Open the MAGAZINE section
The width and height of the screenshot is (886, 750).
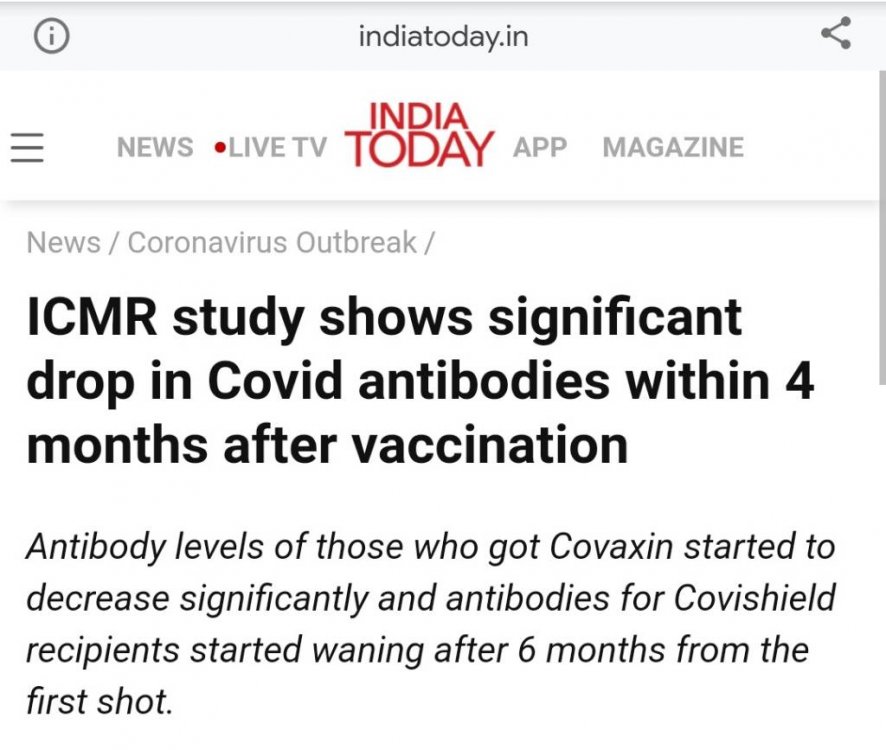coord(673,147)
